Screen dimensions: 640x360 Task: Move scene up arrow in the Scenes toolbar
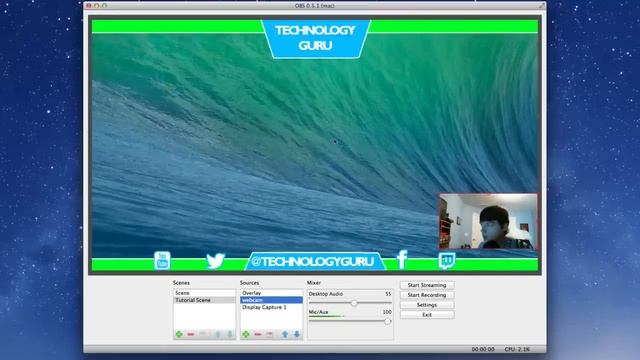point(218,334)
